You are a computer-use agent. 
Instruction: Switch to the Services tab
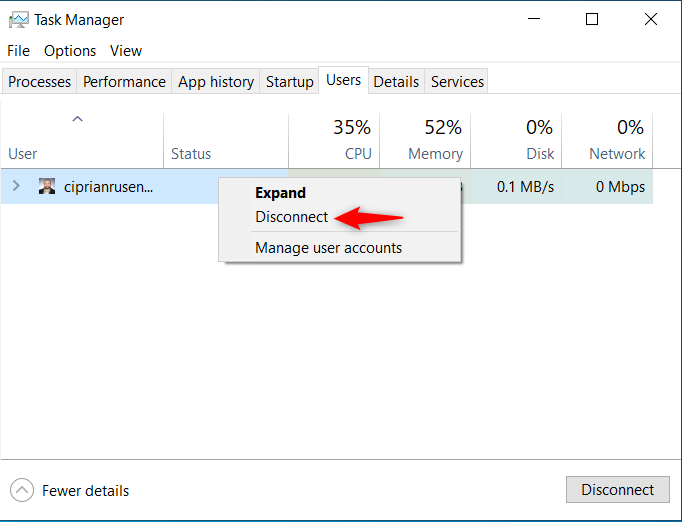pos(457,81)
